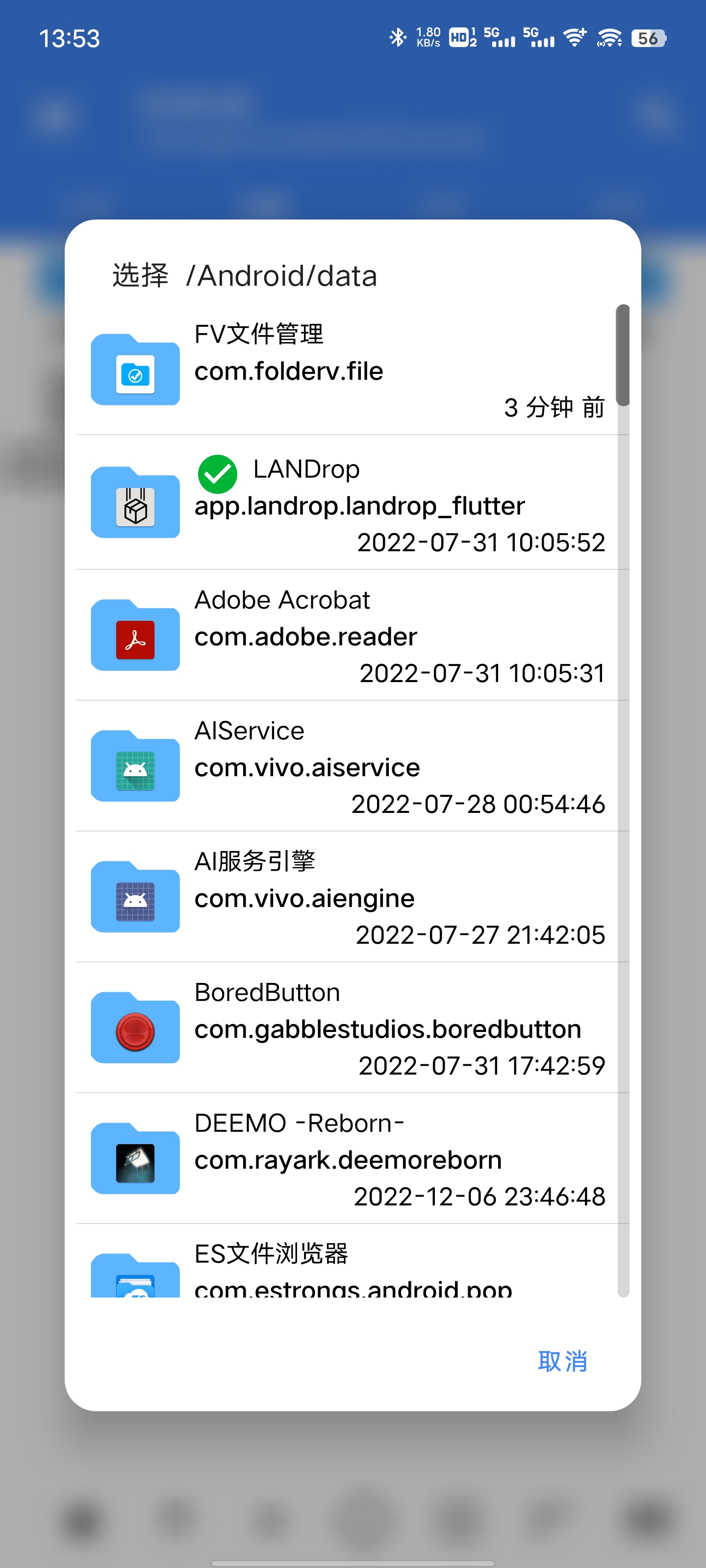Select package name app.landrop.landrop_flutter
The image size is (706, 1568).
(359, 507)
